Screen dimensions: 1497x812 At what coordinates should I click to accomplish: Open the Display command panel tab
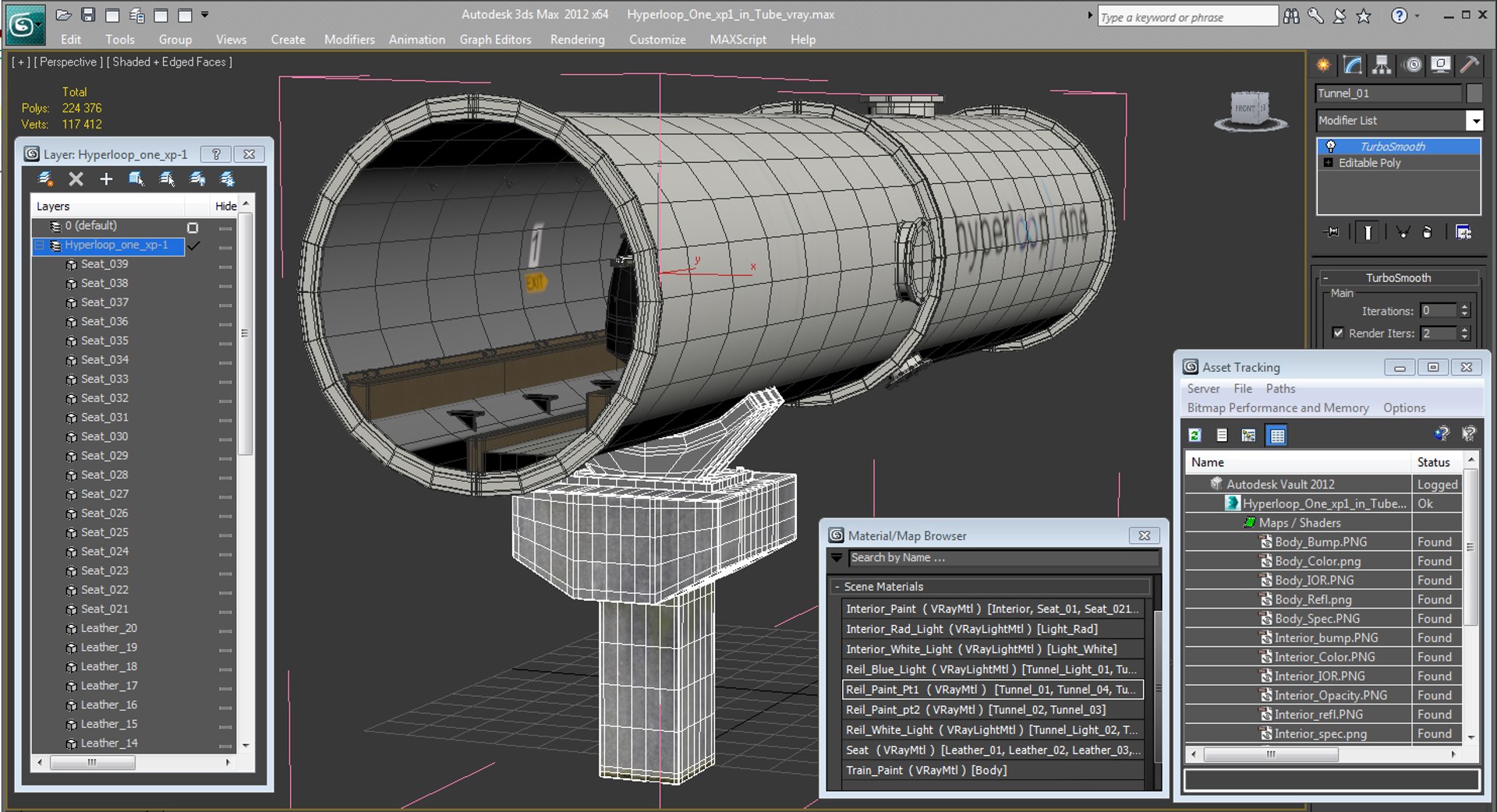pos(1441,65)
